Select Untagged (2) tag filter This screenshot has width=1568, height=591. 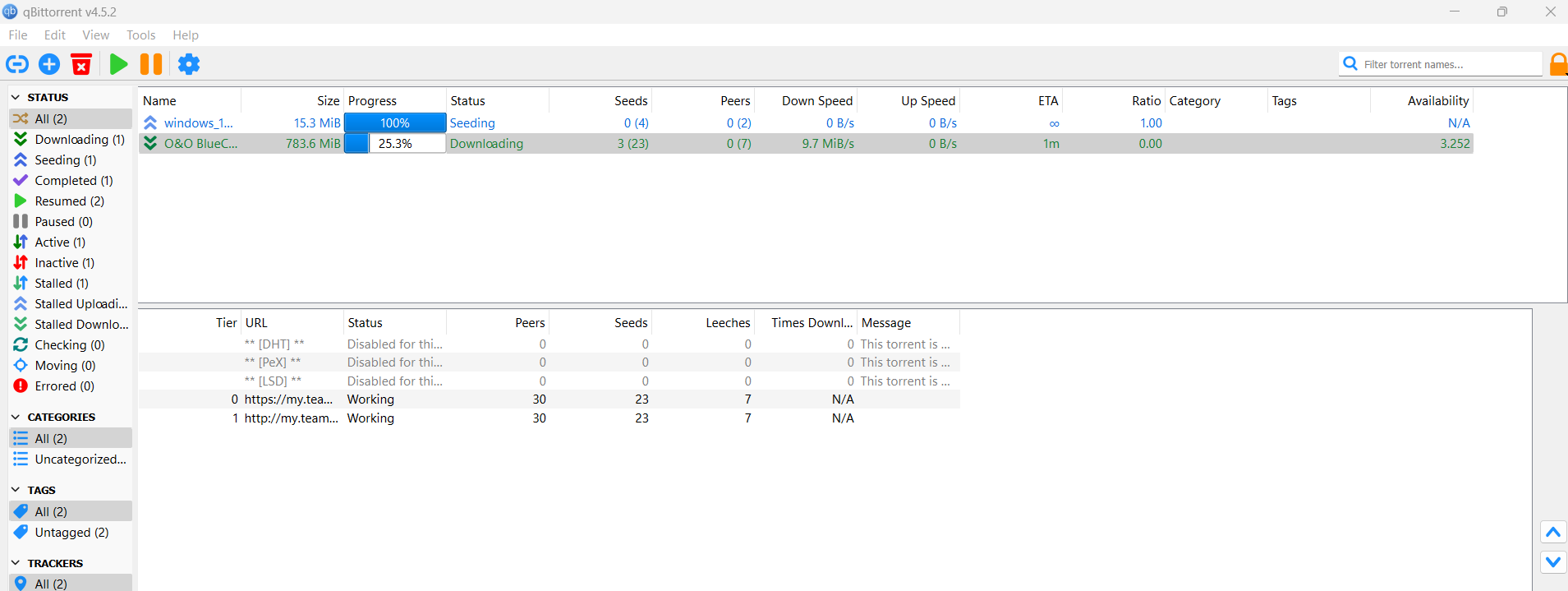coord(71,532)
